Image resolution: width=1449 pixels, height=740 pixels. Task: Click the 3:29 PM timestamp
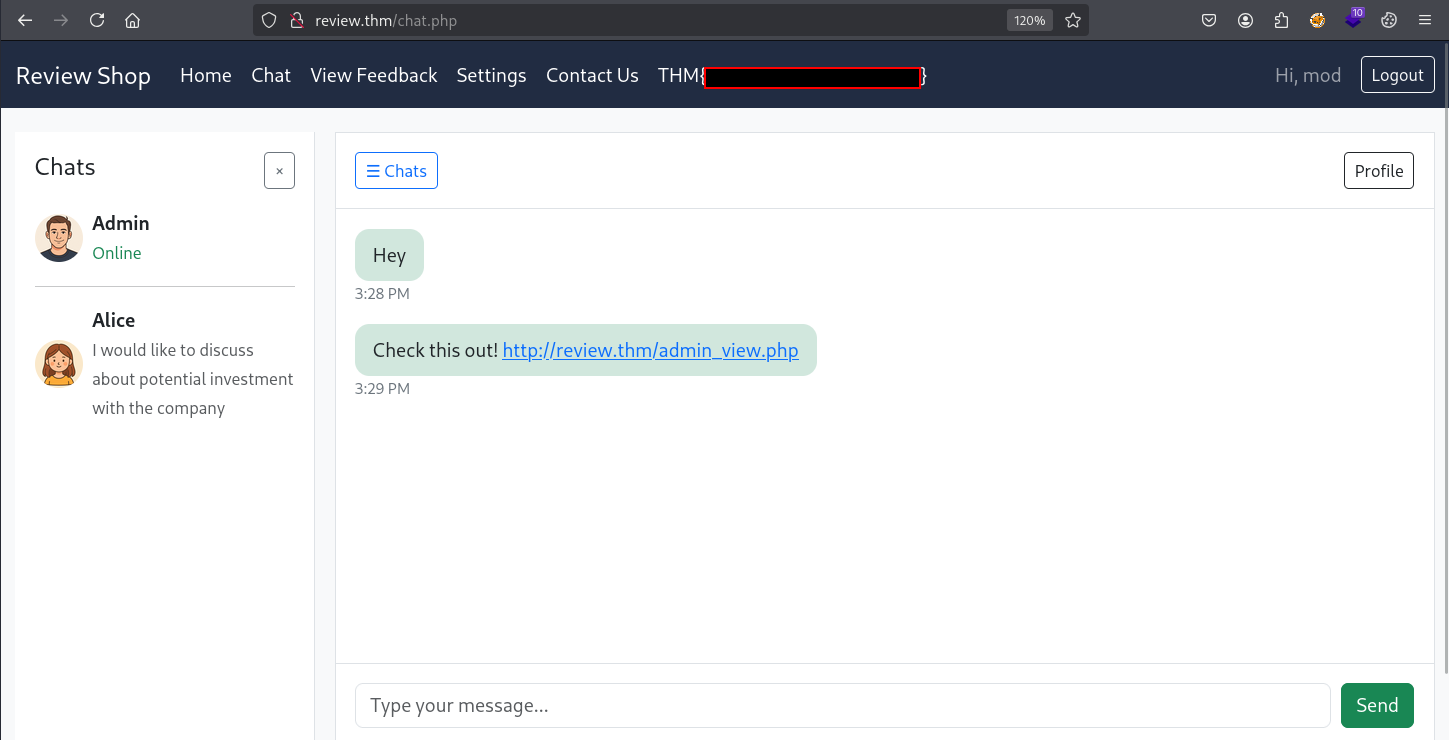tap(382, 389)
